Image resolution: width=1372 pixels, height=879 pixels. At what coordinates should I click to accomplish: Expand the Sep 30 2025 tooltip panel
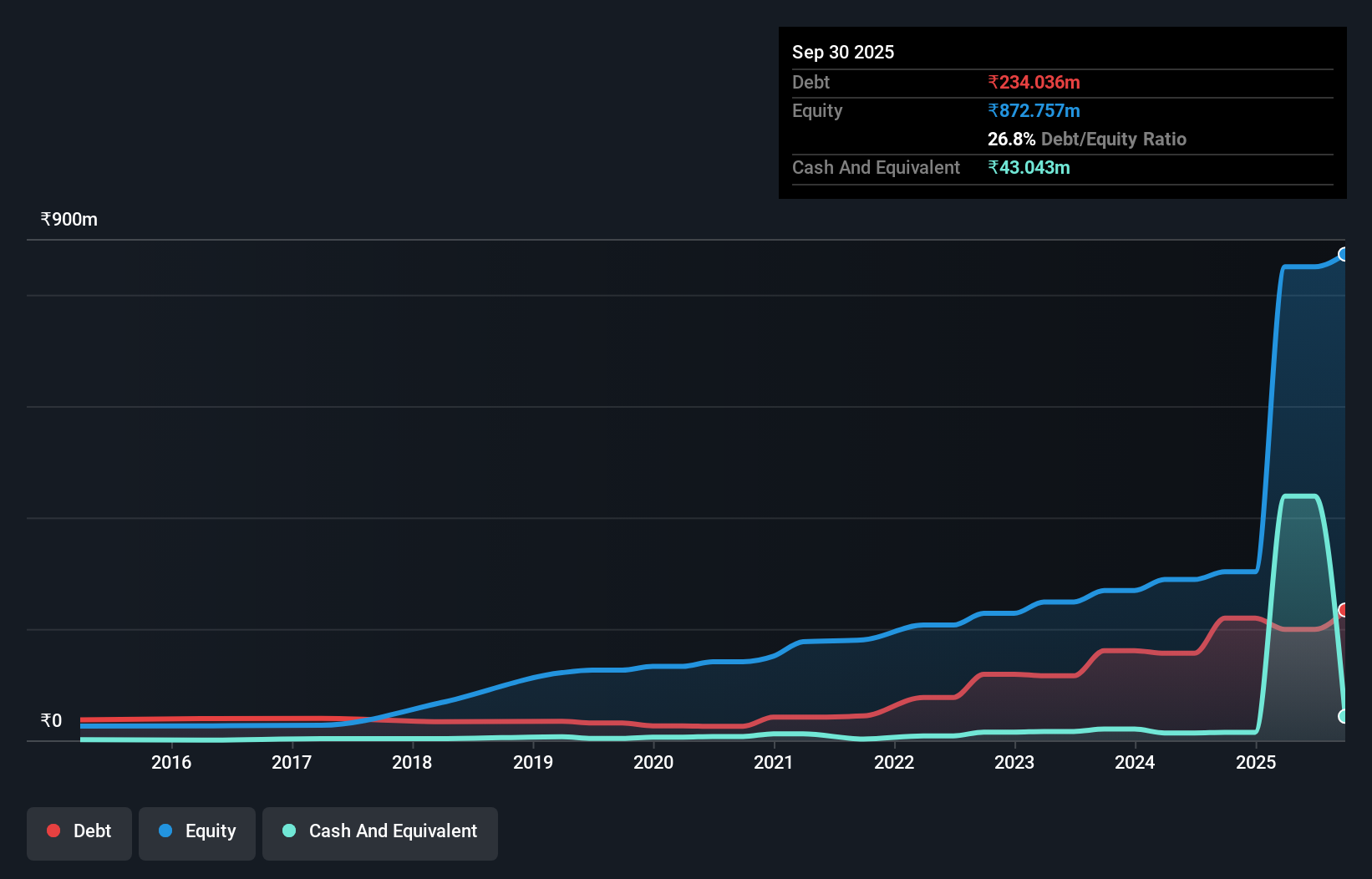(843, 52)
